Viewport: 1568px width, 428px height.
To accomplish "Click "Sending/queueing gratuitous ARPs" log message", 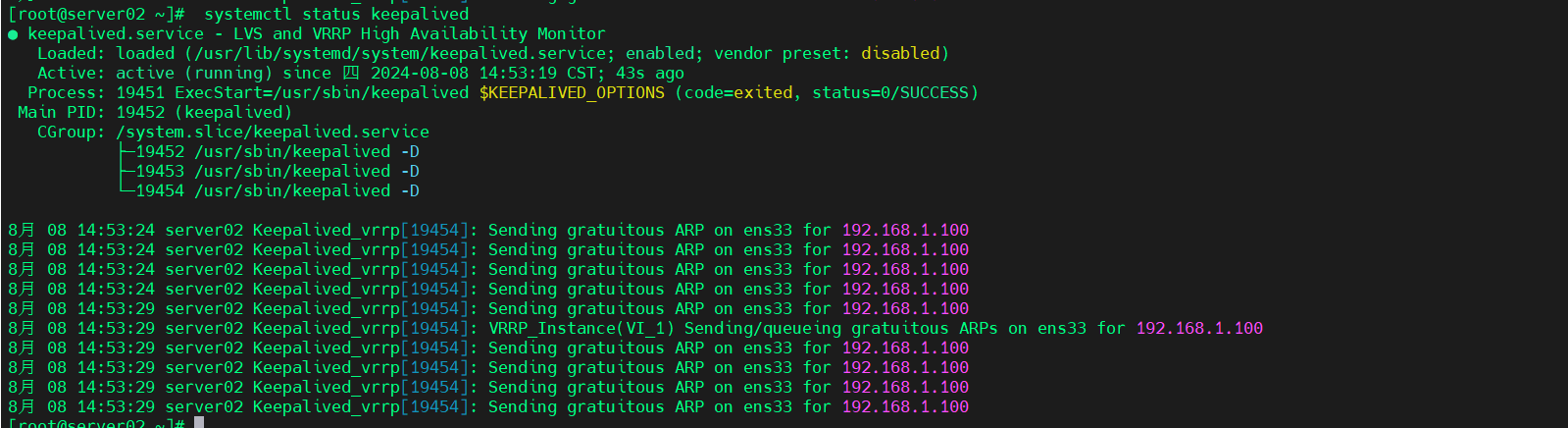I will coord(841,328).
